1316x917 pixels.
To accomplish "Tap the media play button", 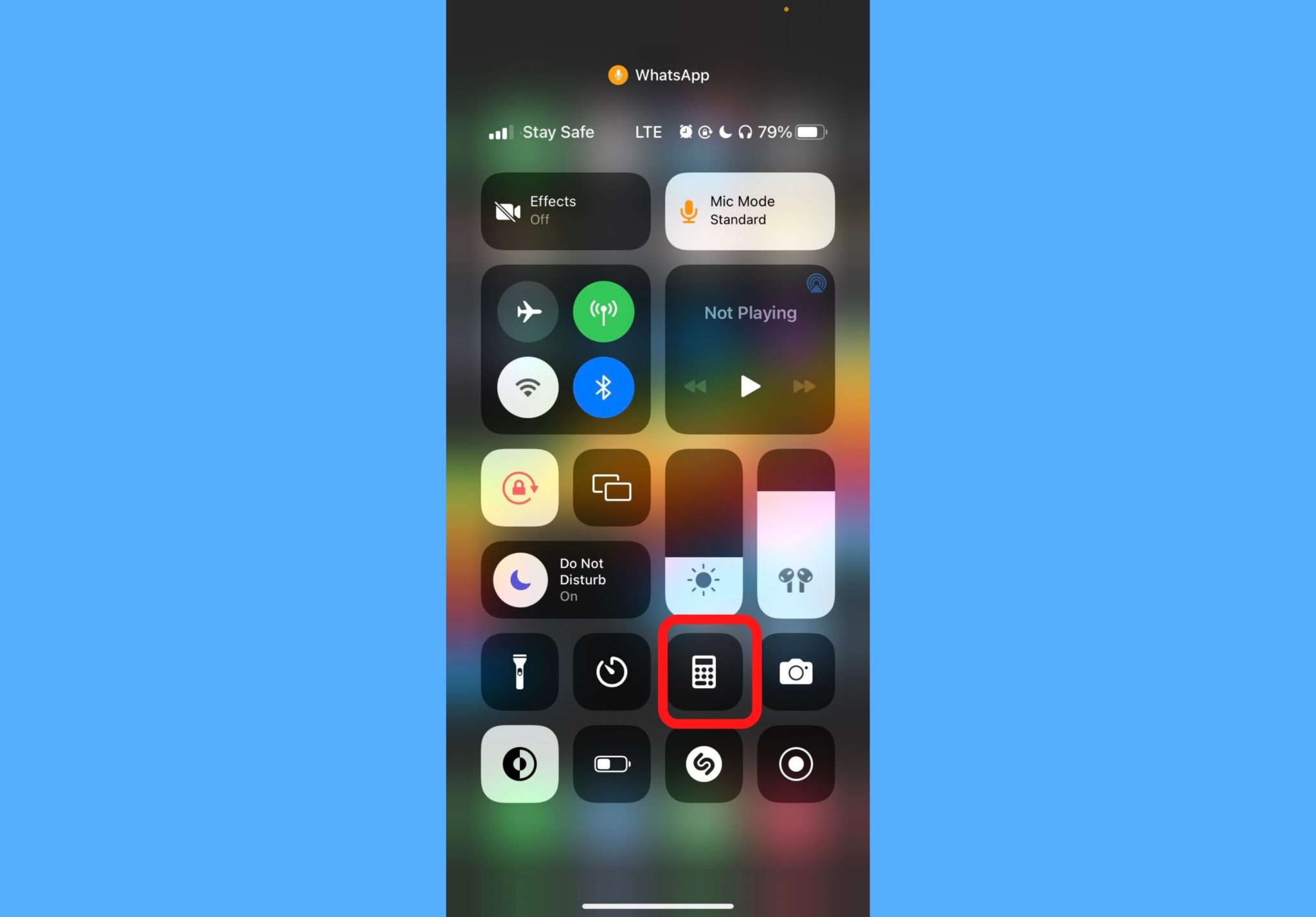I will coord(750,386).
